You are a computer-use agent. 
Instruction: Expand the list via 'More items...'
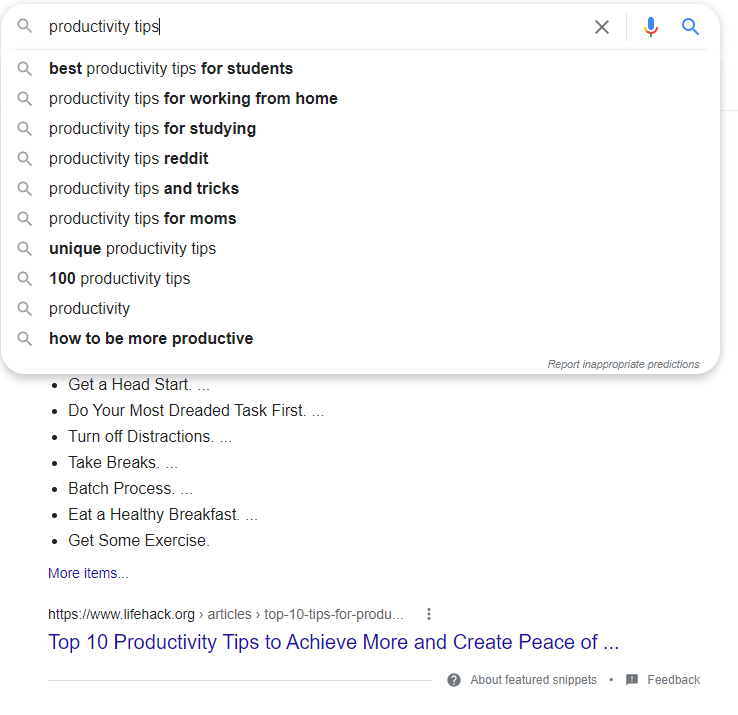(88, 573)
